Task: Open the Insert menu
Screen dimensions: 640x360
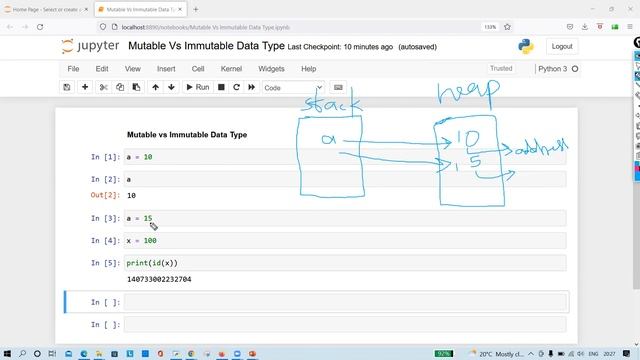Action: (x=166, y=69)
